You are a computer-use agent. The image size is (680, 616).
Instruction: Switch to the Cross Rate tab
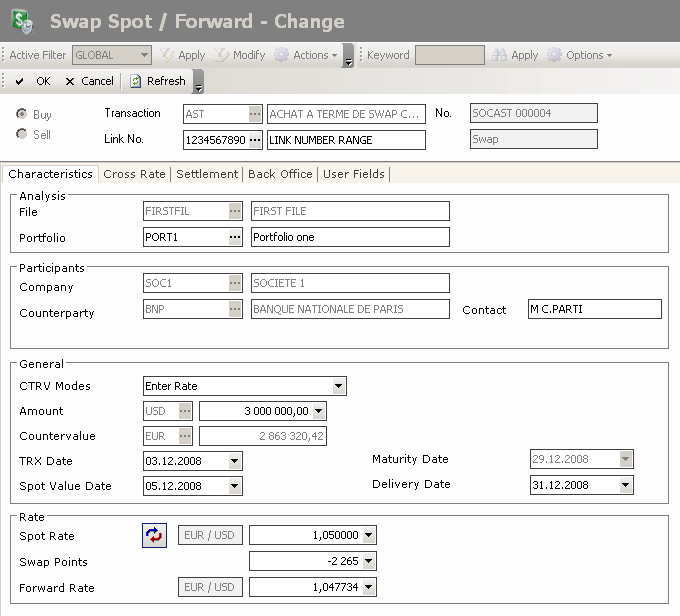pos(134,174)
